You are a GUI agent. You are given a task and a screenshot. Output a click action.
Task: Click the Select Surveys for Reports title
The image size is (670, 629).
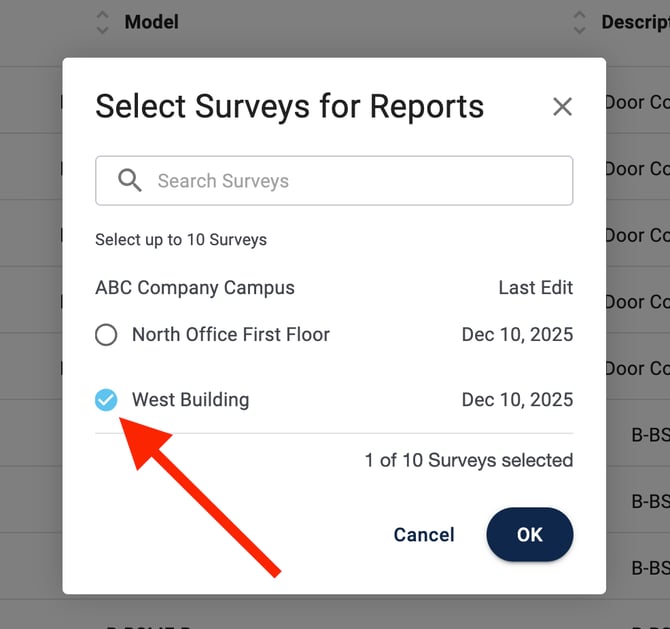[x=289, y=106]
